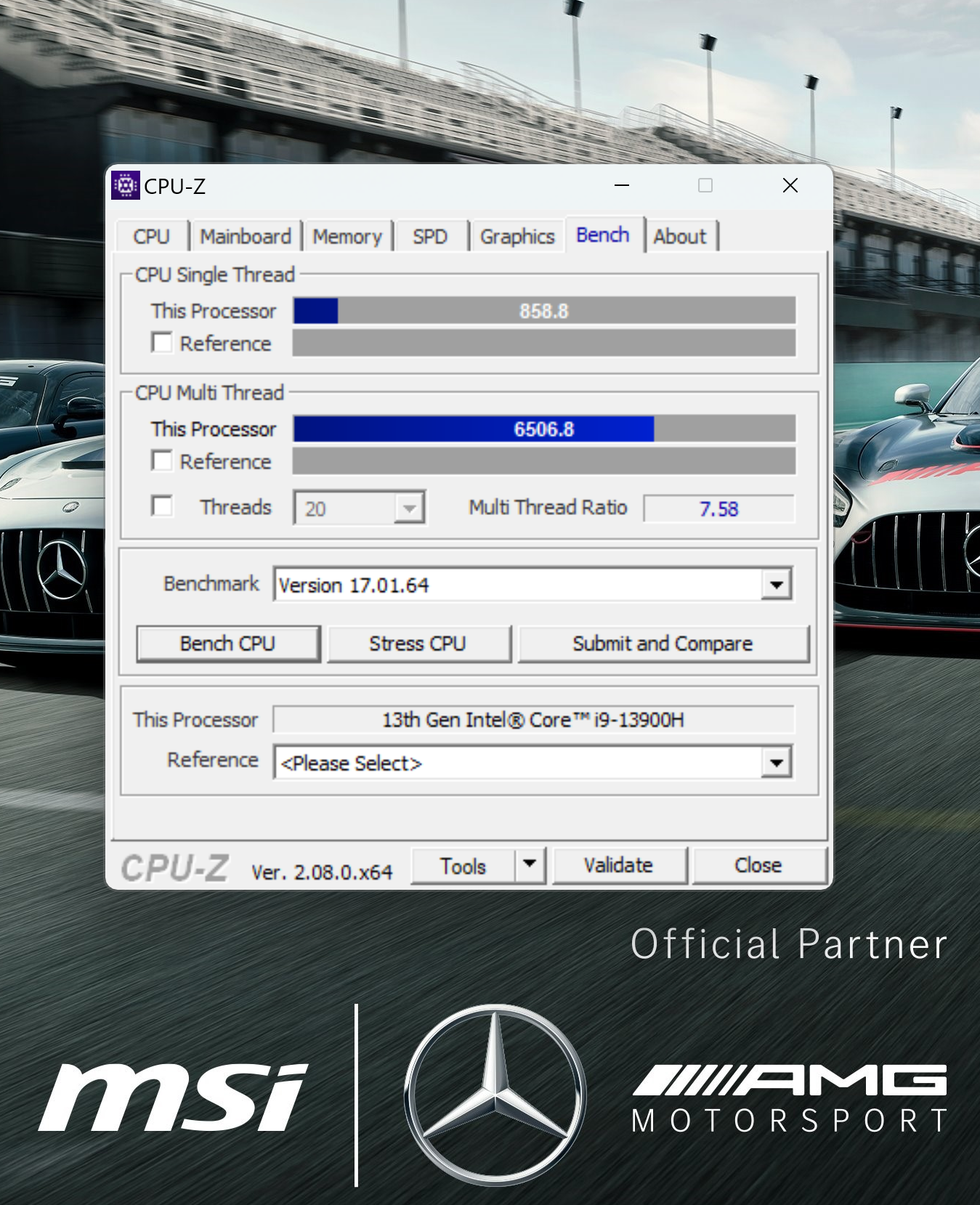Click the single thread score bar 858.8

tap(544, 311)
